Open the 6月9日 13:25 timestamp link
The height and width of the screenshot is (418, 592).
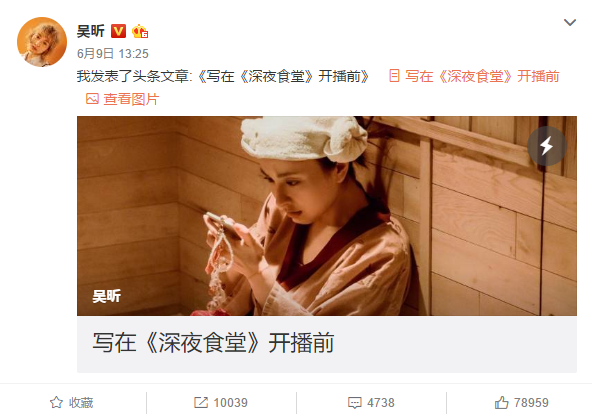[x=113, y=54]
